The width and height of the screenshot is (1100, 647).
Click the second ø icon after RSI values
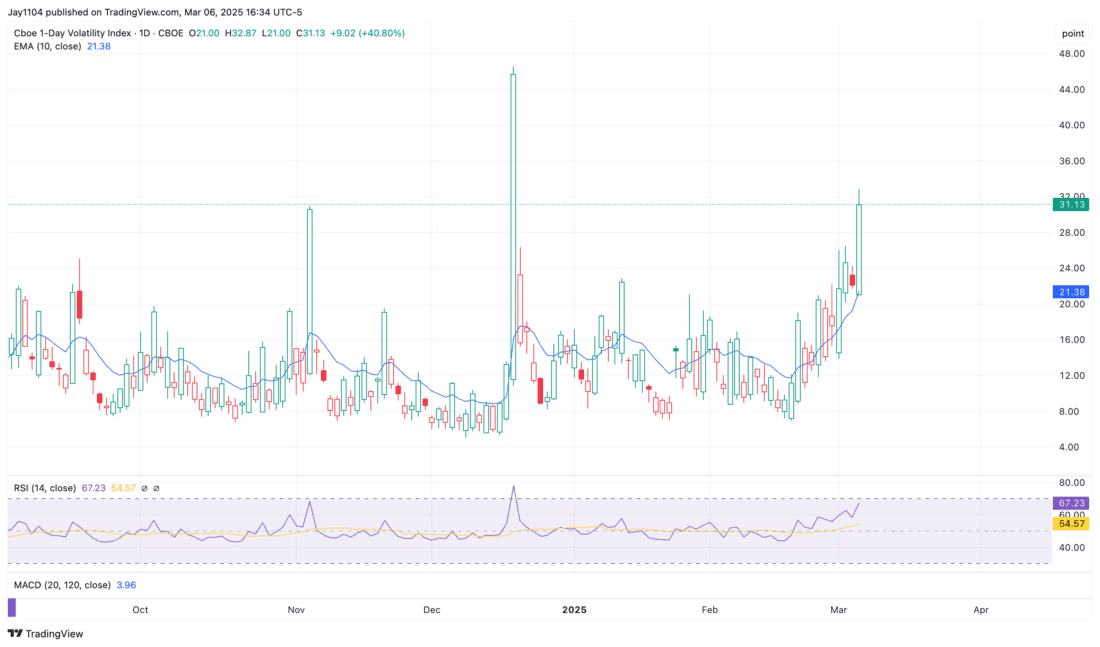click(x=157, y=488)
